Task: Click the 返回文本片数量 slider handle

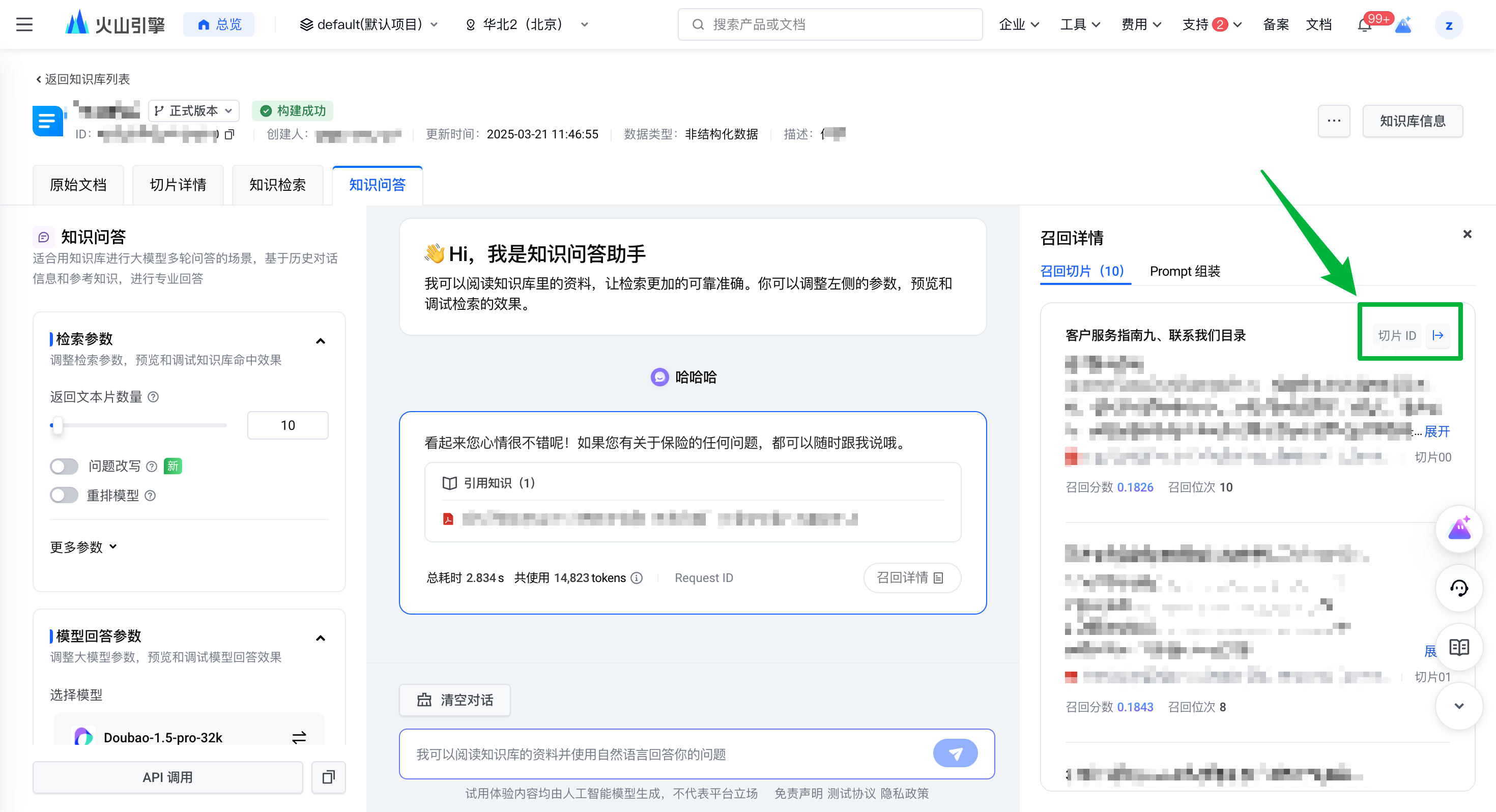Action: [x=57, y=425]
